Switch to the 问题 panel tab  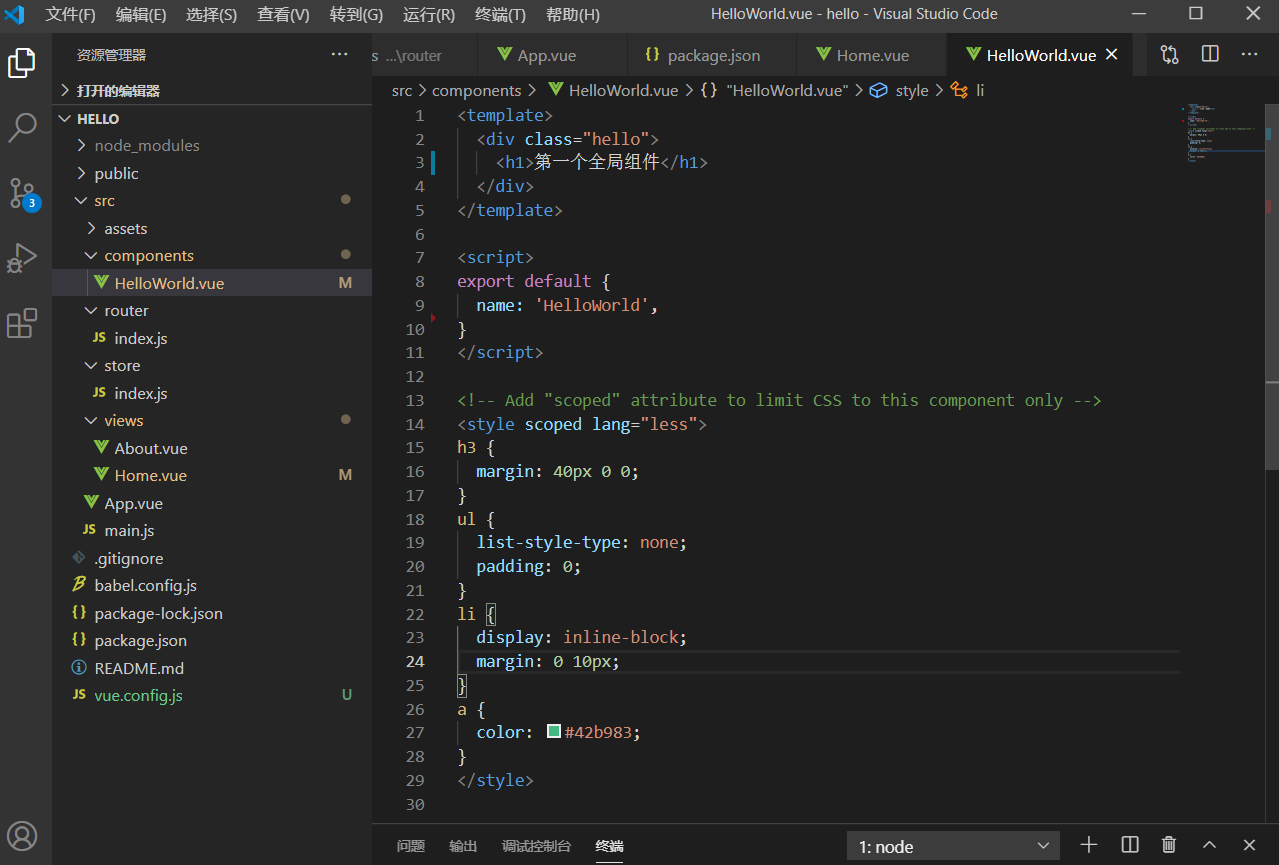pyautogui.click(x=411, y=846)
